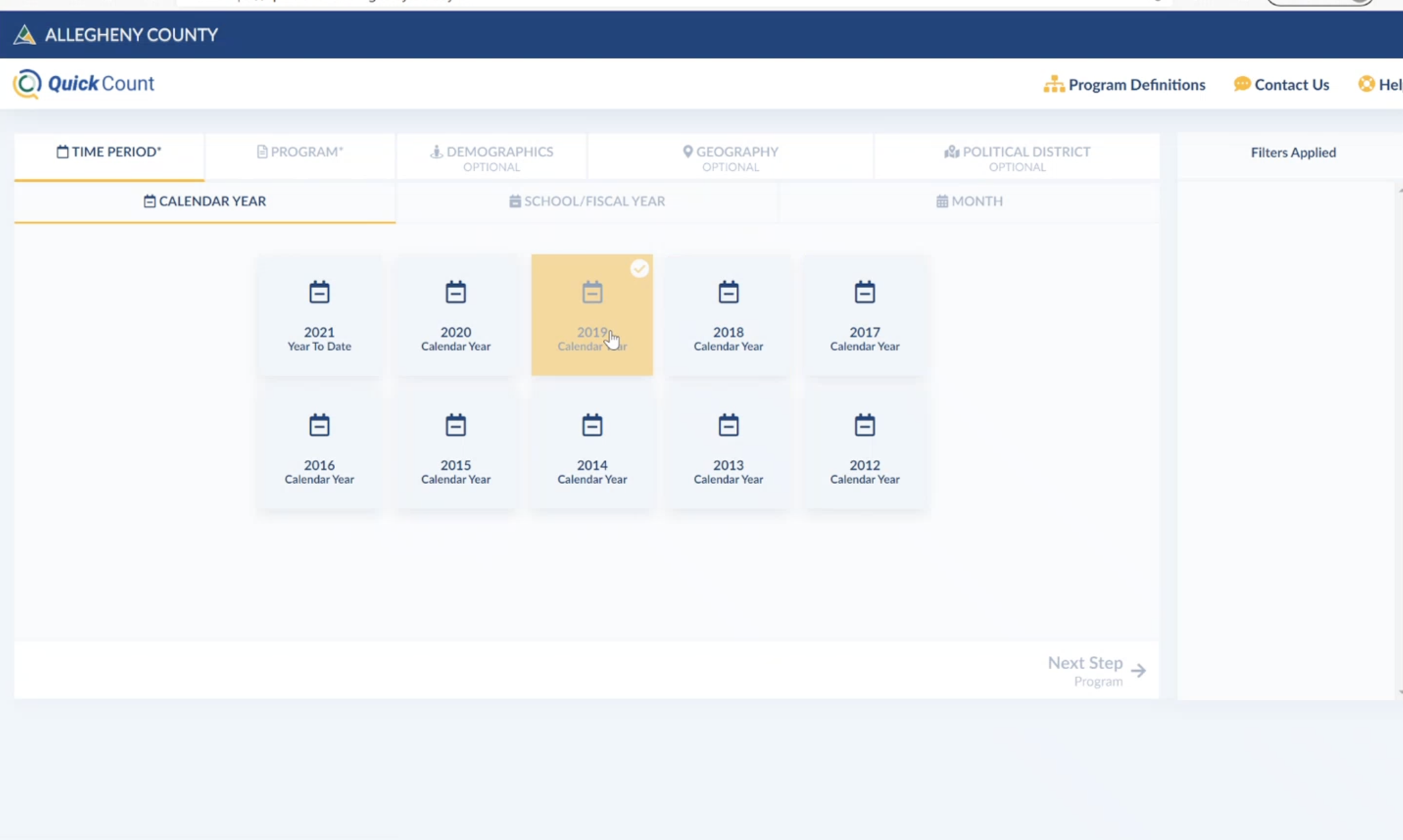The image size is (1403, 840).
Task: Open Program Definitions link
Action: 1124,84
